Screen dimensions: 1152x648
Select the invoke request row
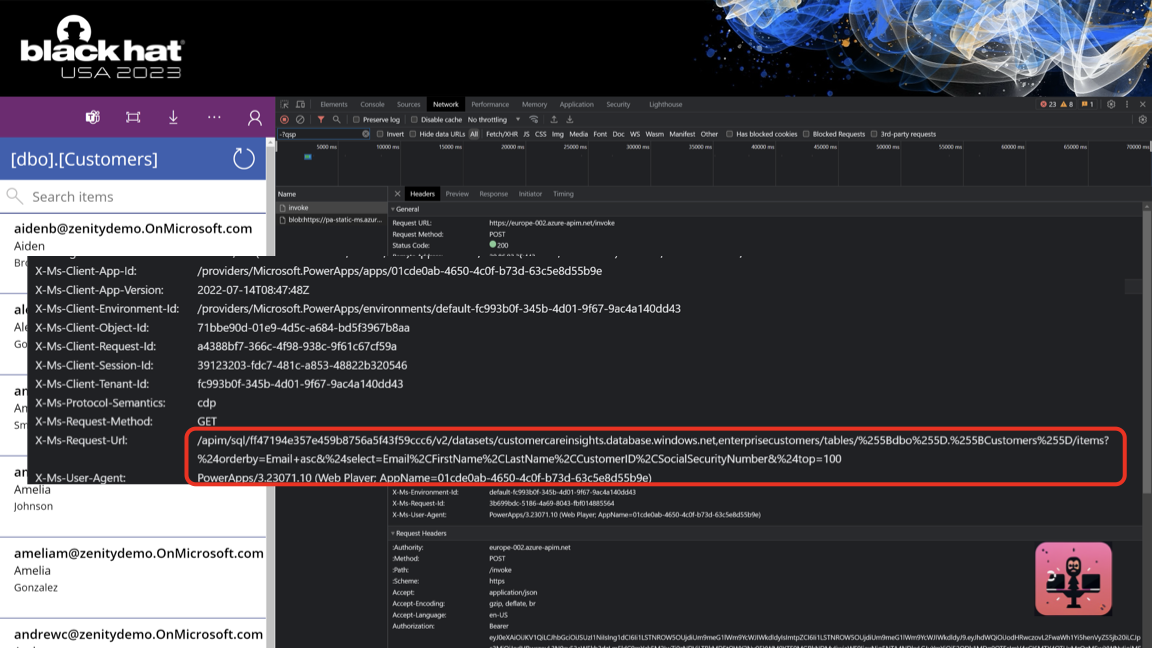[x=331, y=208]
